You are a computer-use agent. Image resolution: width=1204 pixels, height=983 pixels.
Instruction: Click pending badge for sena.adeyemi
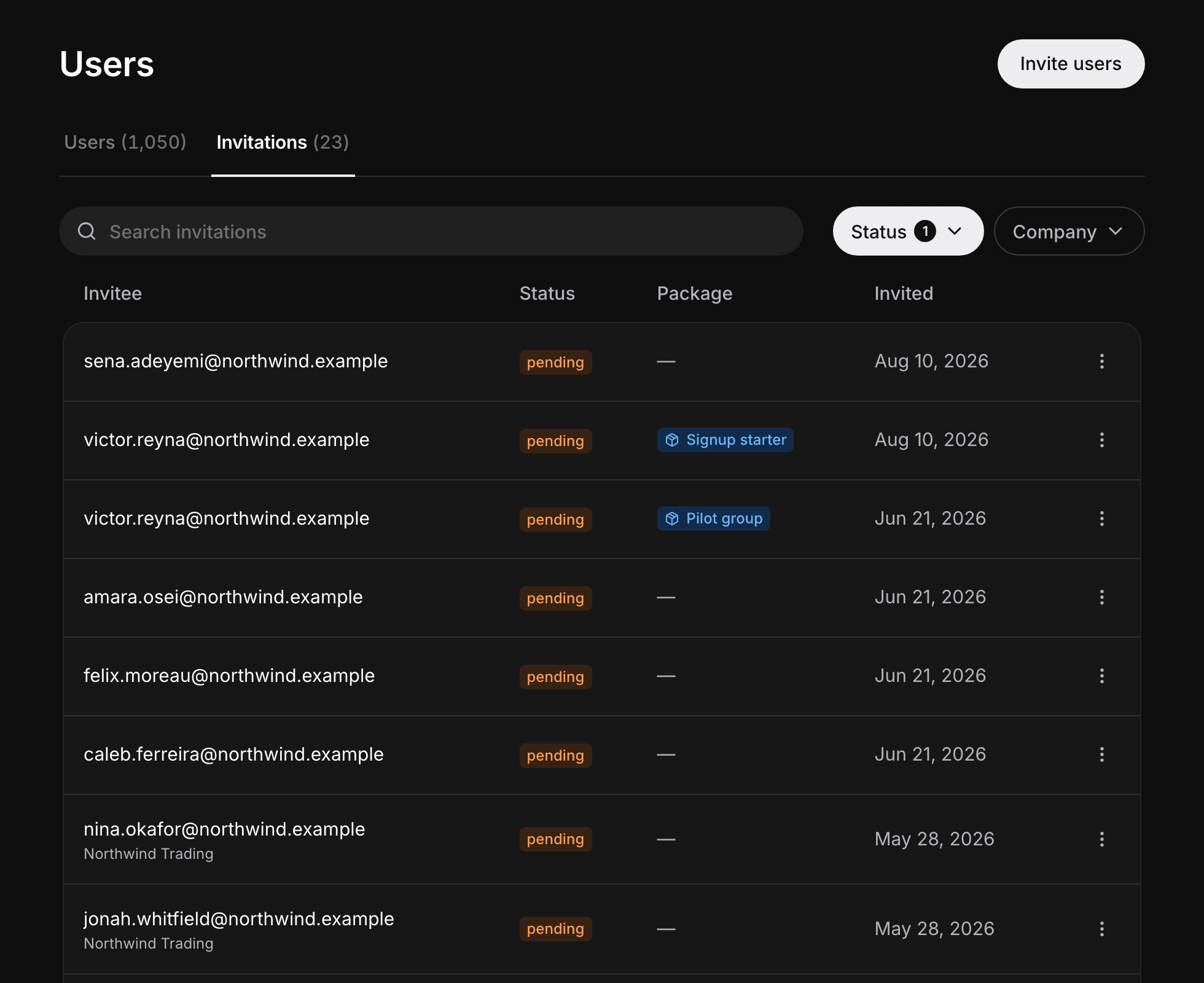click(555, 362)
